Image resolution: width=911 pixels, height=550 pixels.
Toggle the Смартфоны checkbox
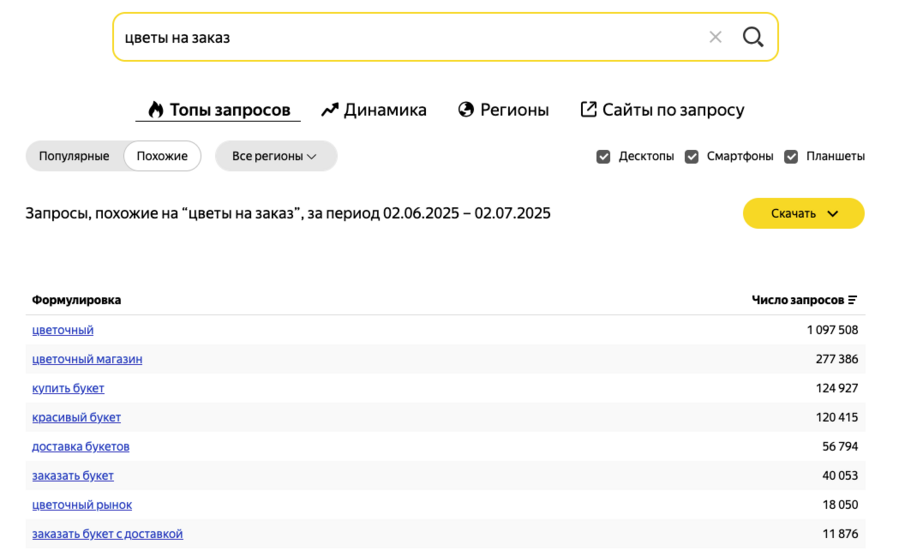click(x=691, y=156)
